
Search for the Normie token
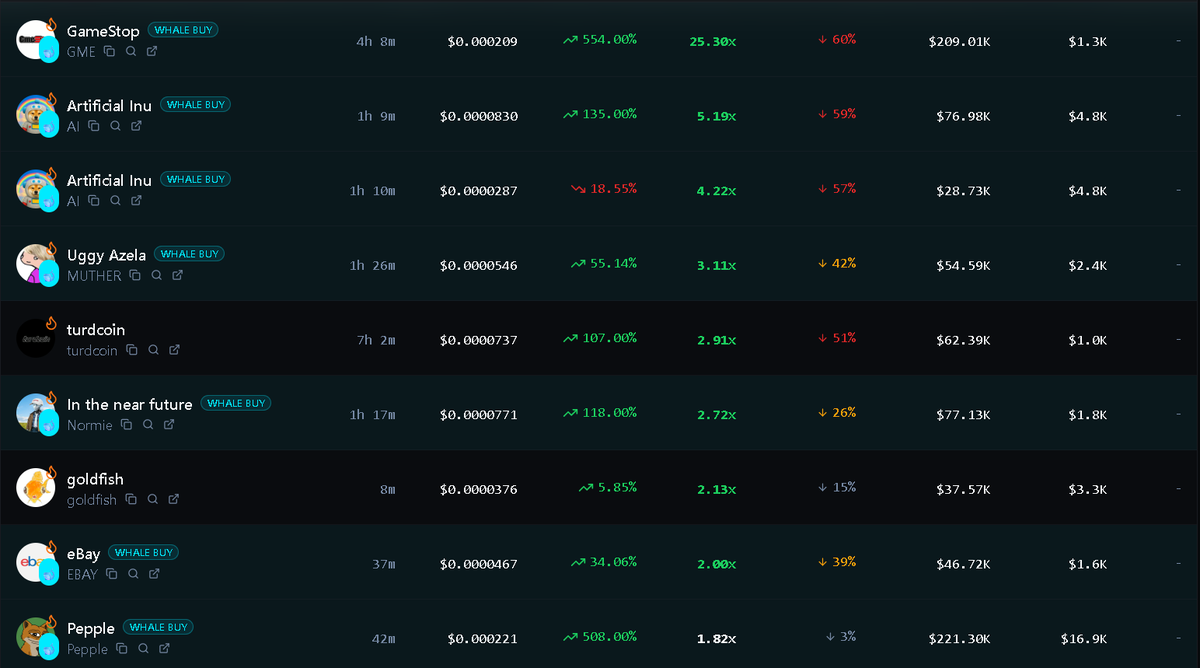click(148, 424)
